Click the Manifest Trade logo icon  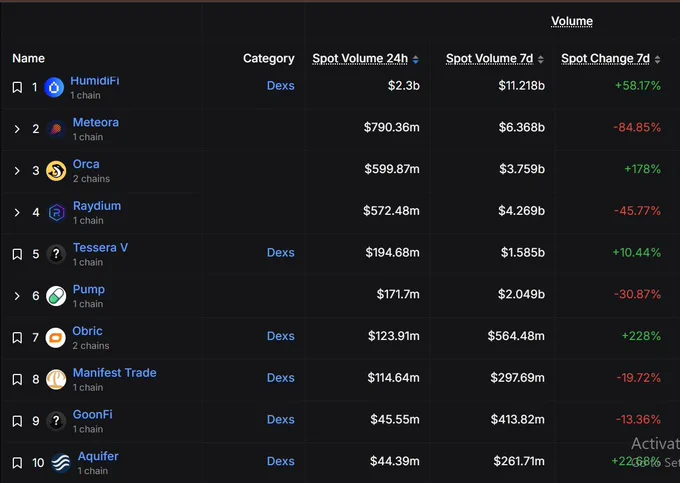point(56,379)
